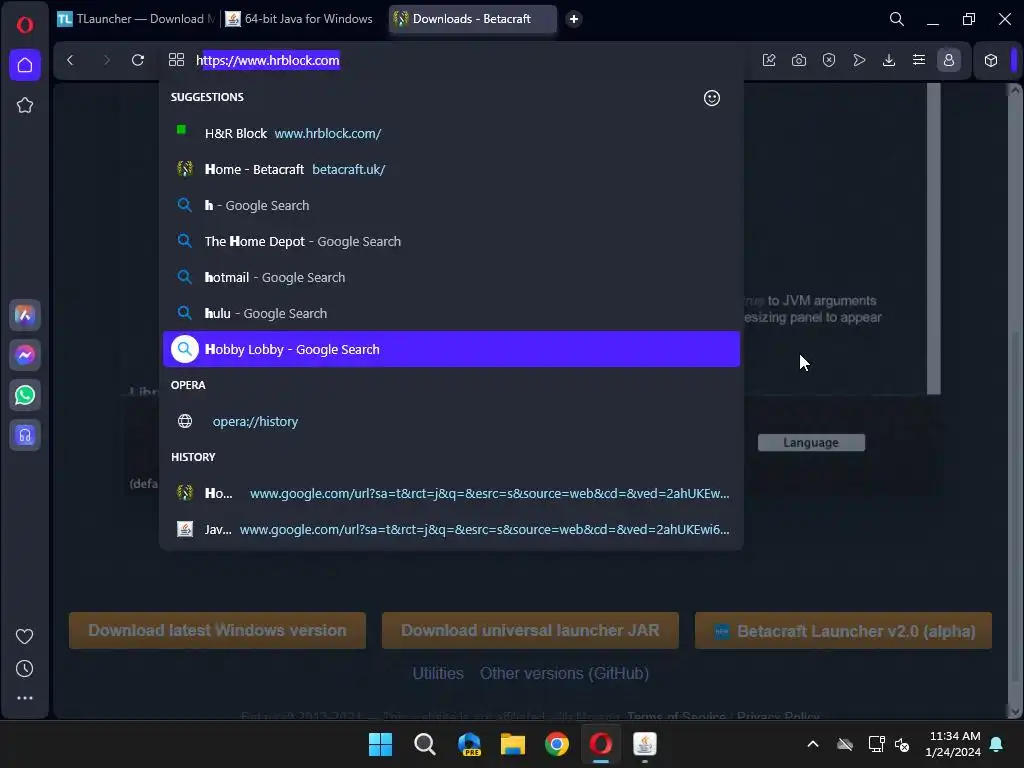Select hulu Google Search suggestion
This screenshot has width=1024, height=768.
click(451, 313)
